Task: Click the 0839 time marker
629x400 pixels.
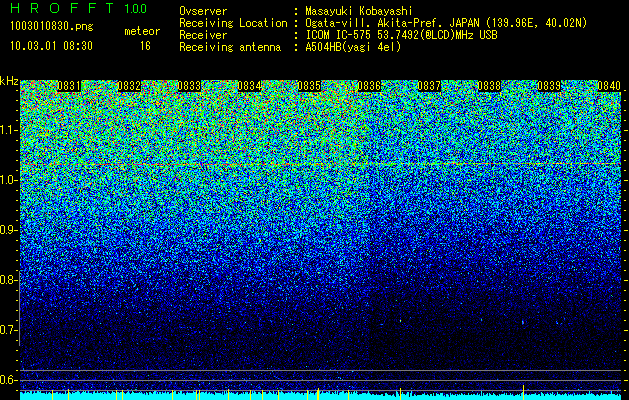Action: pyautogui.click(x=549, y=86)
